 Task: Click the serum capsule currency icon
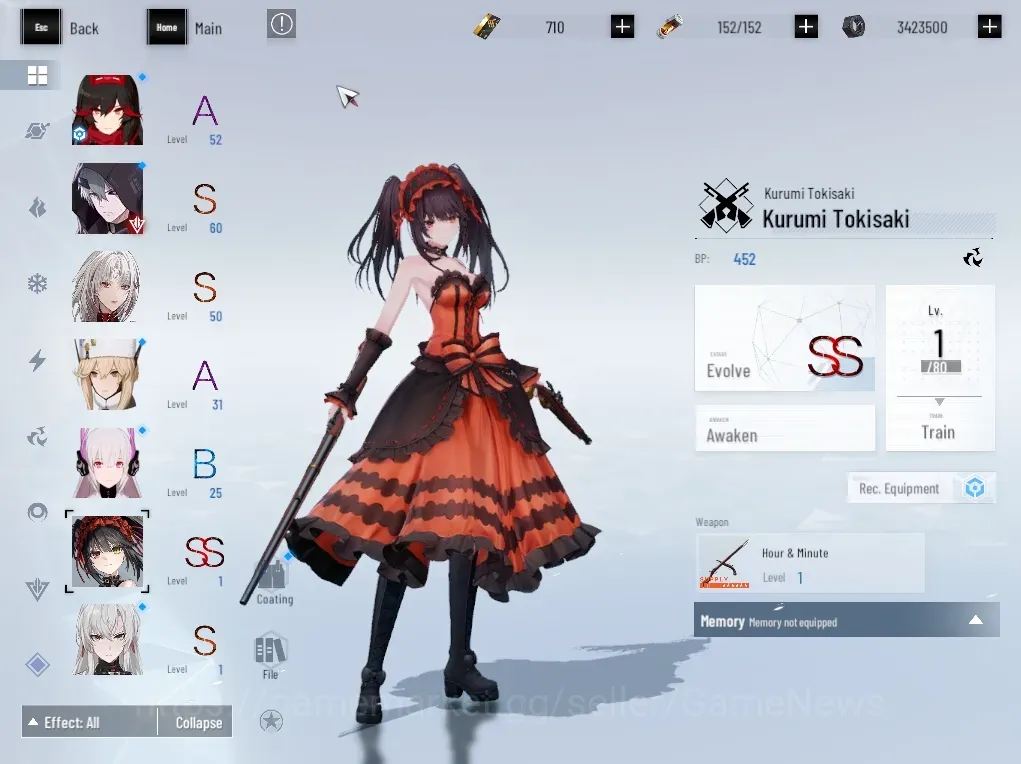coord(669,27)
